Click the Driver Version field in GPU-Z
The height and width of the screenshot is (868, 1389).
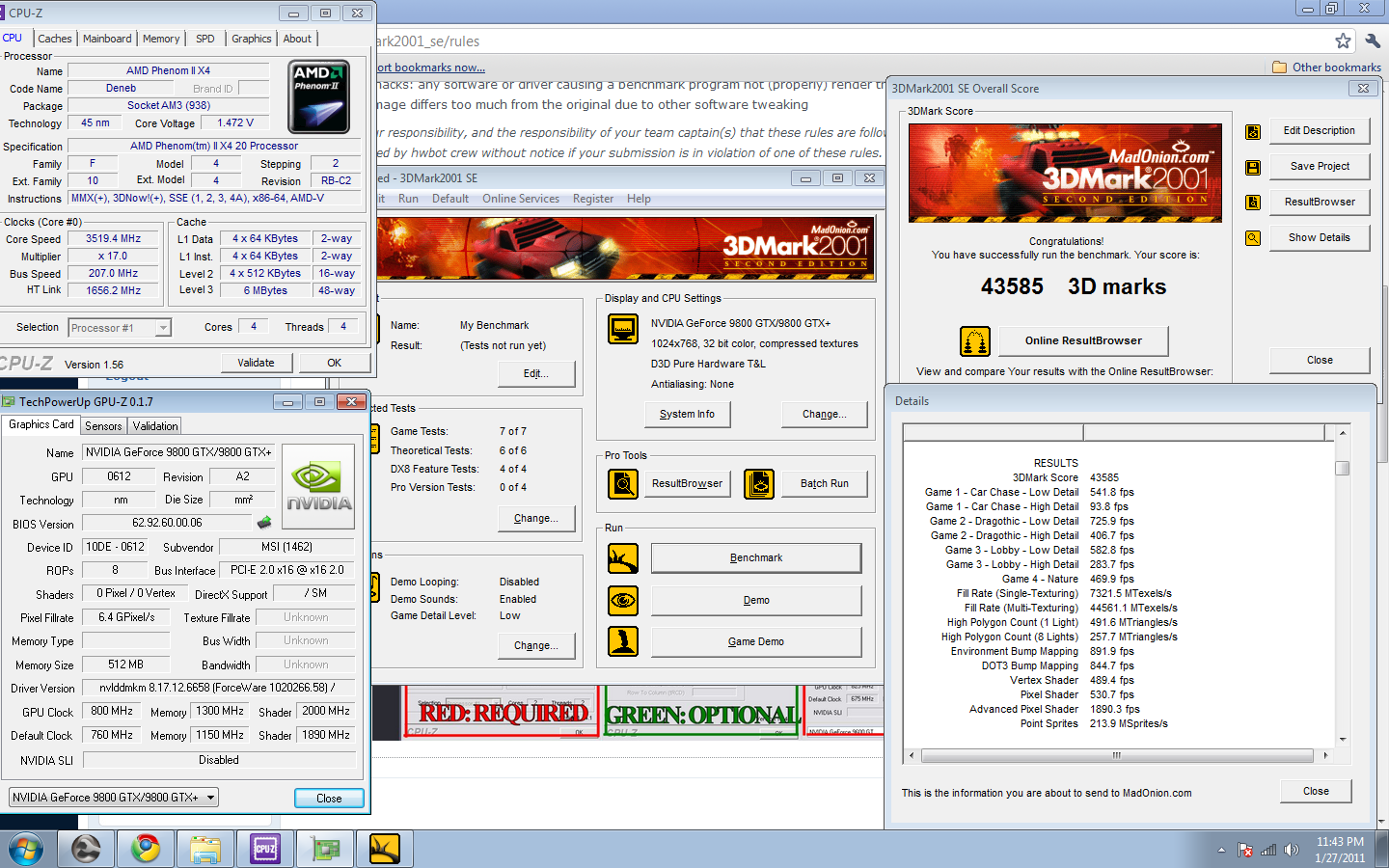(x=218, y=688)
